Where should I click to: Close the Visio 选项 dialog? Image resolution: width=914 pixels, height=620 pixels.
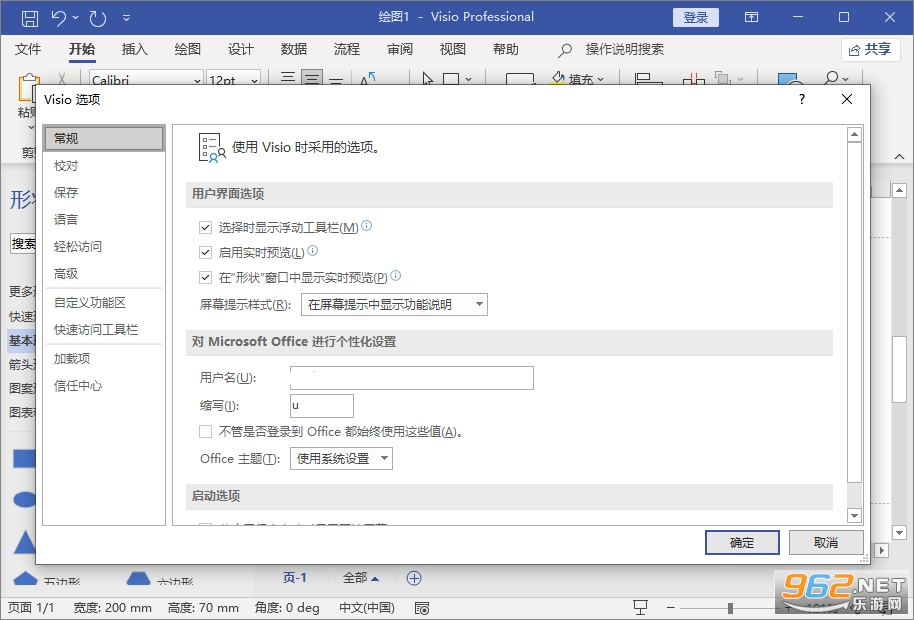pos(847,99)
